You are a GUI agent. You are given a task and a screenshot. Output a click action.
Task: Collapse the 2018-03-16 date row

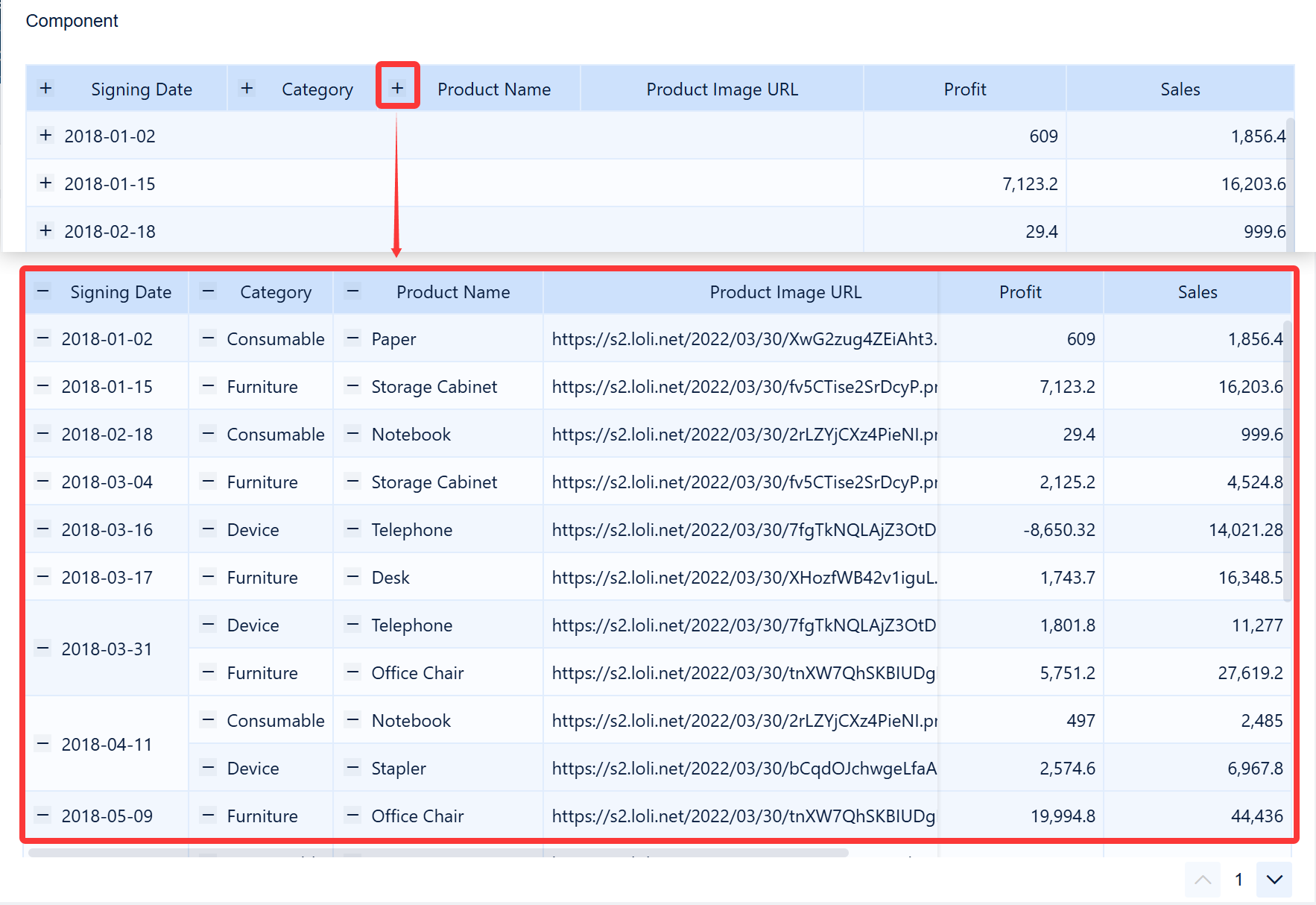(x=43, y=529)
